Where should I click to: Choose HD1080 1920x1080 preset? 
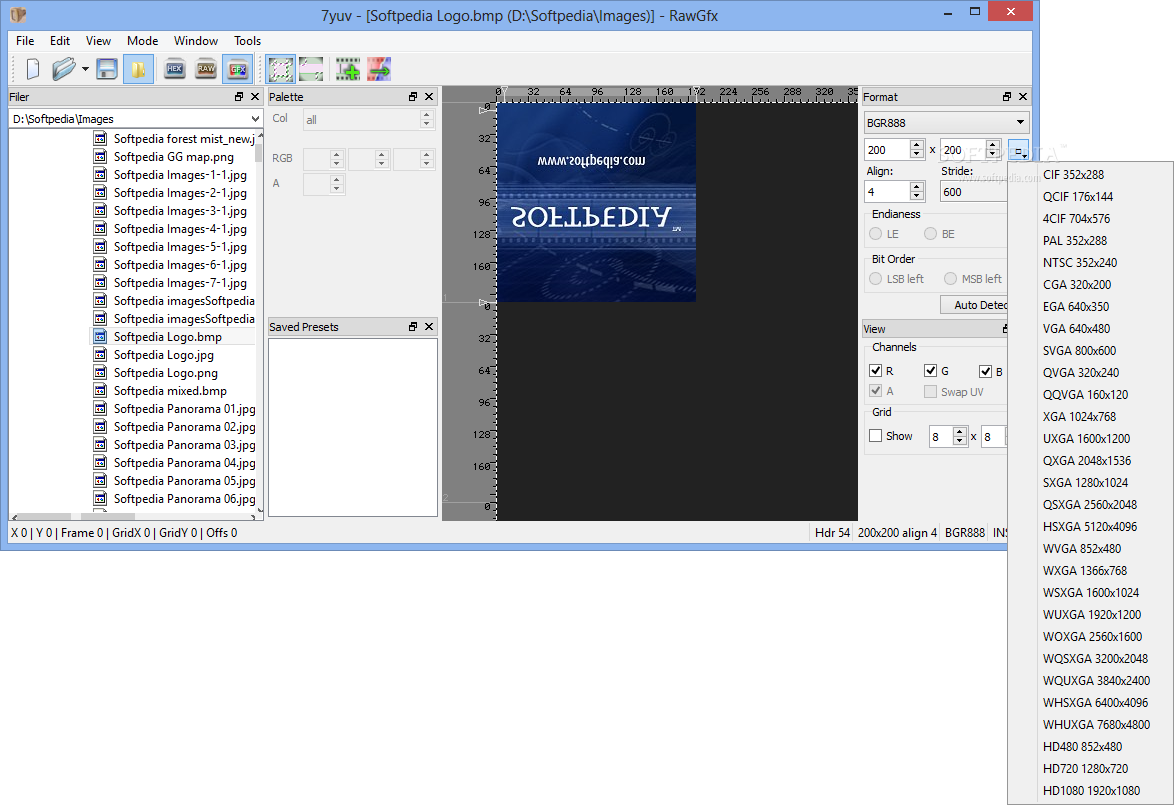click(1090, 790)
